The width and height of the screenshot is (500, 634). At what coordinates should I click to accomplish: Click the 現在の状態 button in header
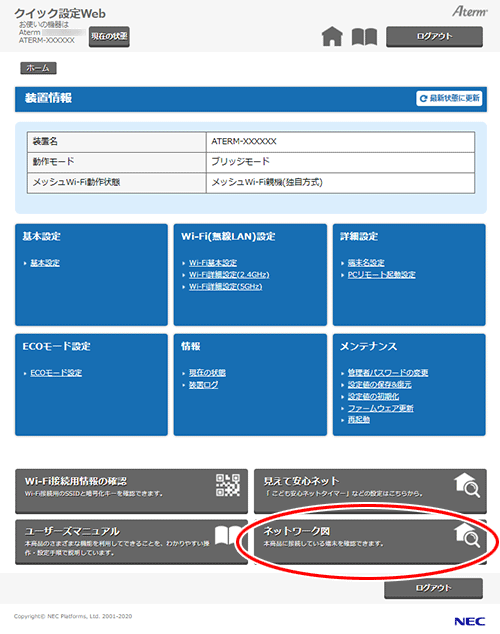point(109,37)
